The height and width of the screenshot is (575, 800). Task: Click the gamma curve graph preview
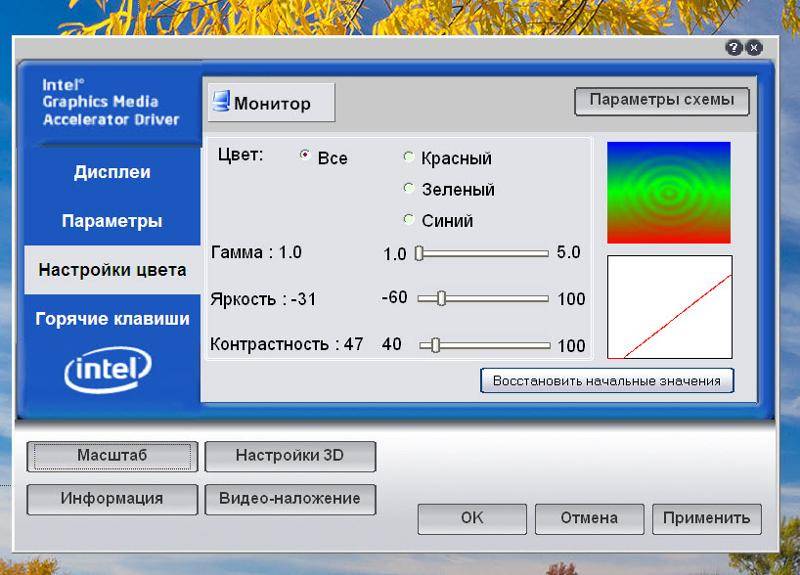pyautogui.click(x=670, y=307)
